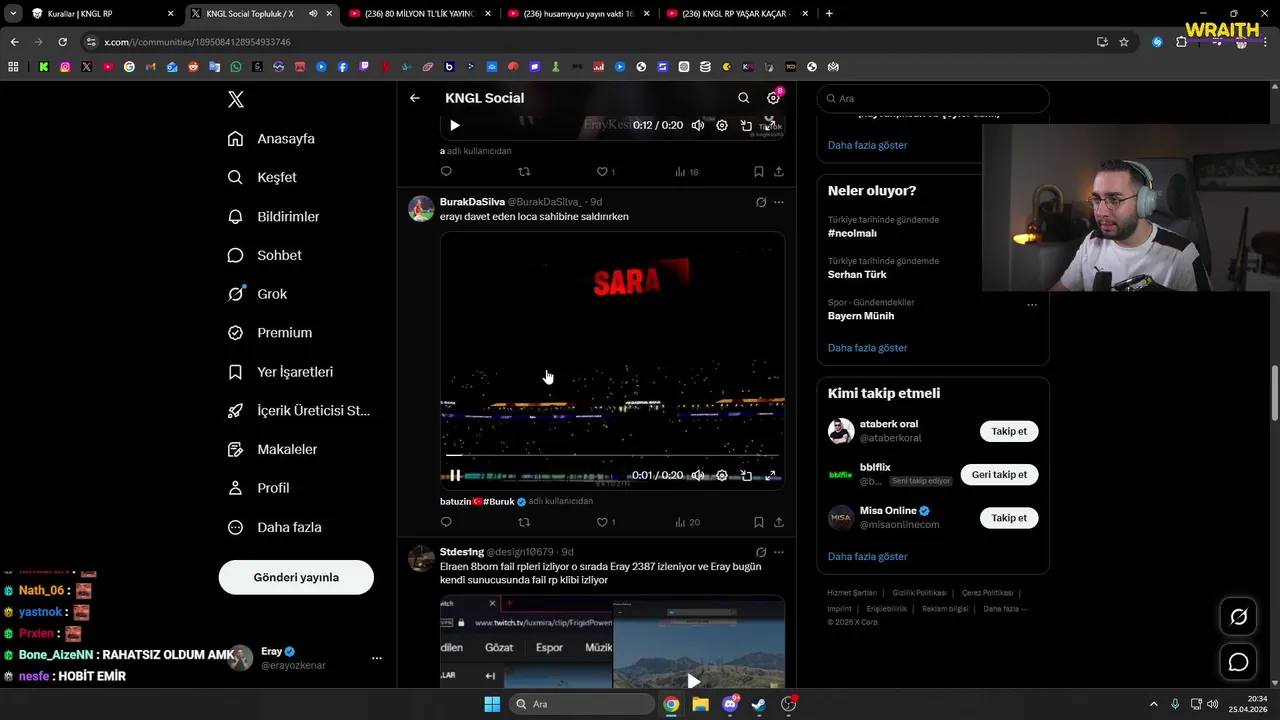Viewport: 1280px width, 720px height.
Task: View analytics showing 18 views
Action: (686, 172)
